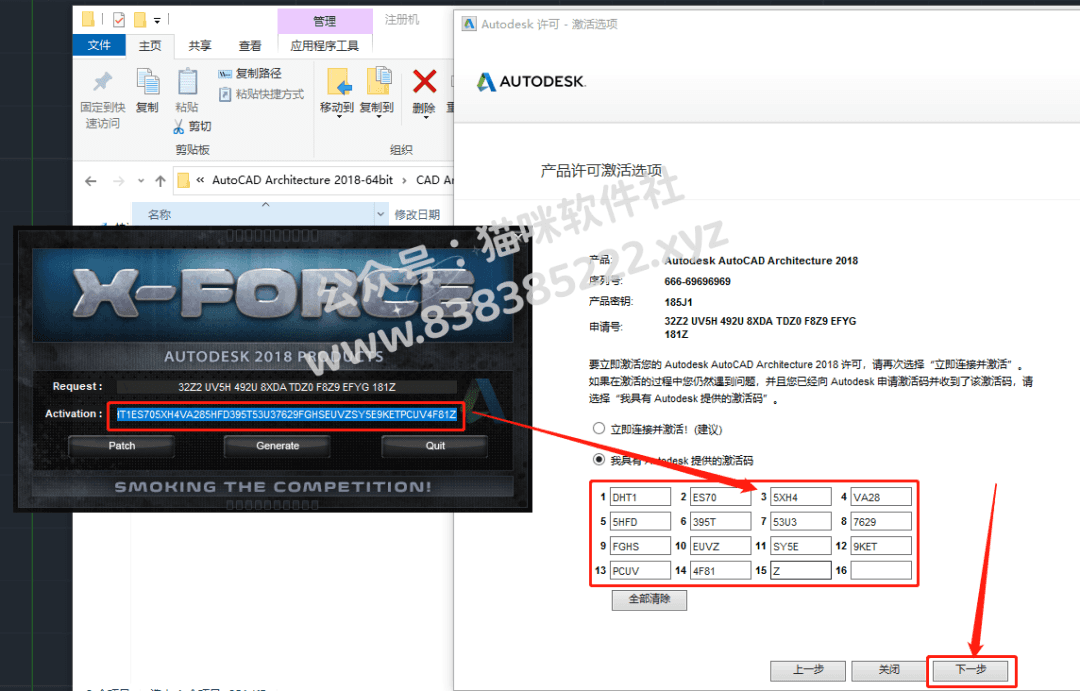The height and width of the screenshot is (691, 1080).
Task: Click the Activation field in X-Force
Action: coord(287,415)
